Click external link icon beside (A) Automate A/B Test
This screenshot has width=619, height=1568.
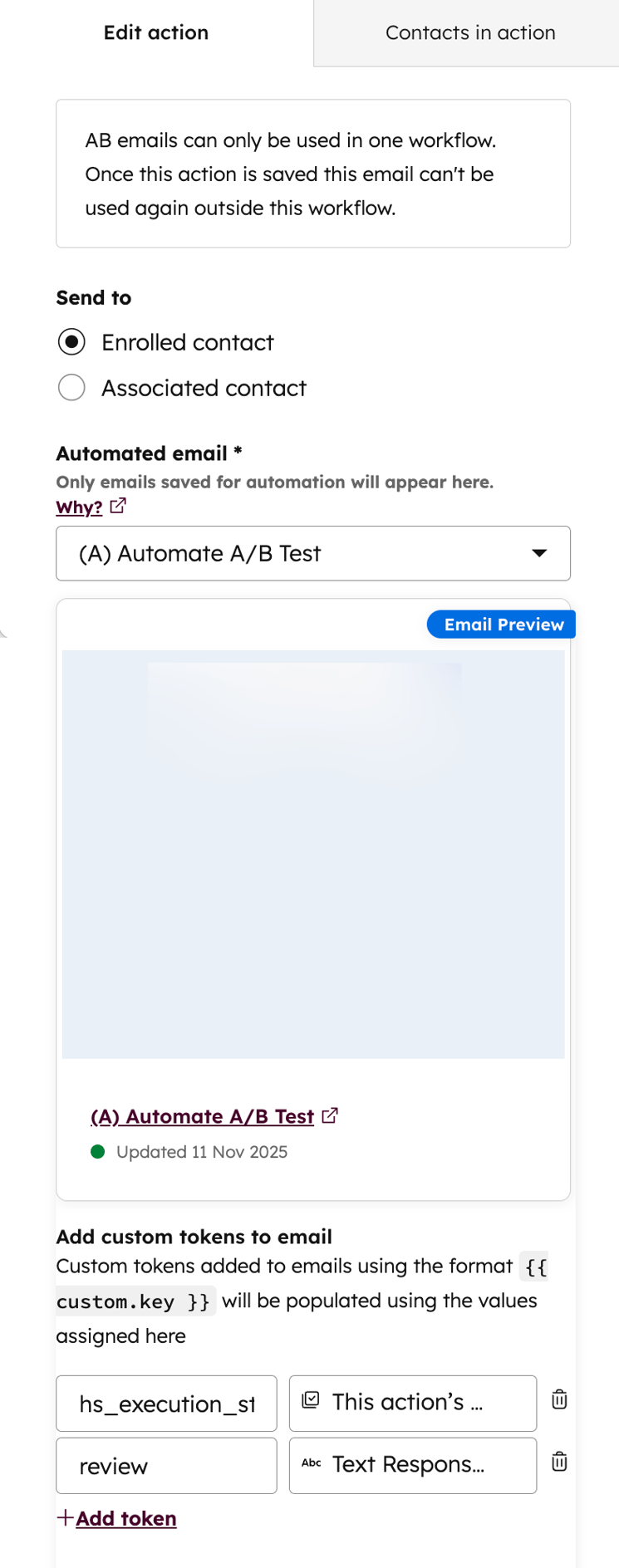pyautogui.click(x=330, y=1115)
